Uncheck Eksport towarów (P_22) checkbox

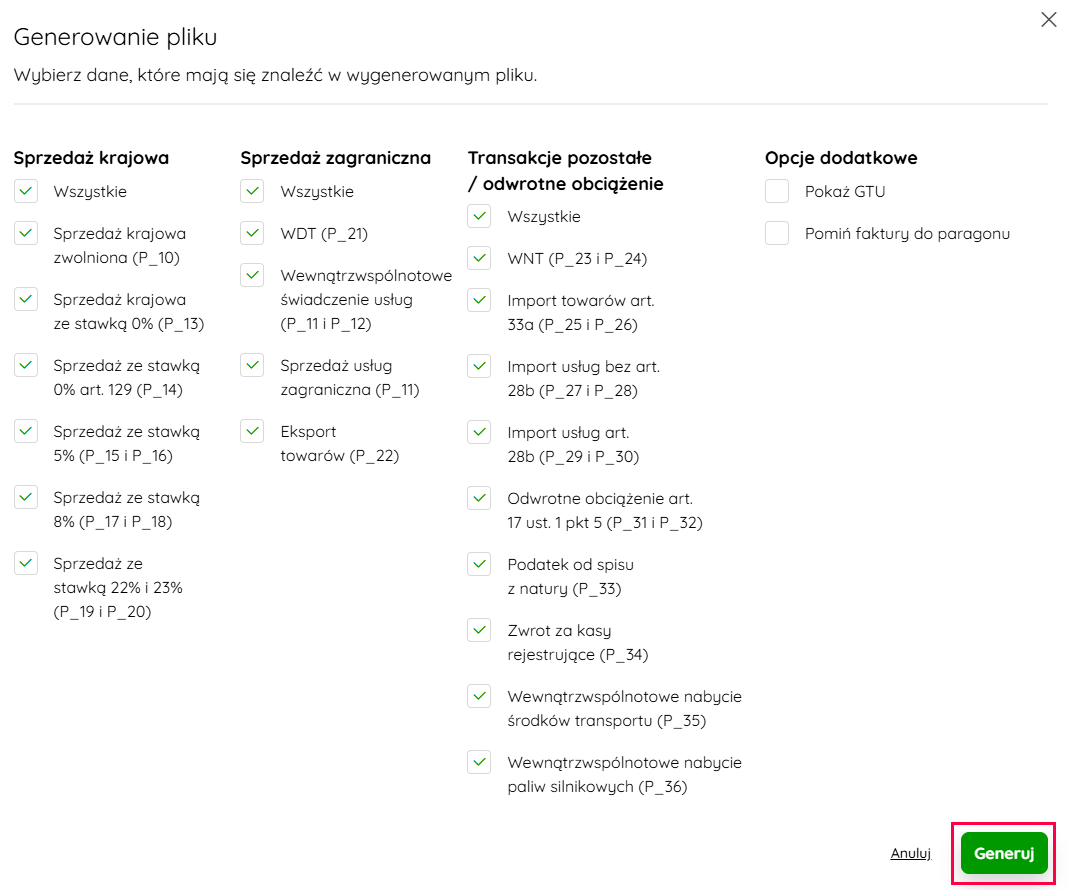coord(252,431)
